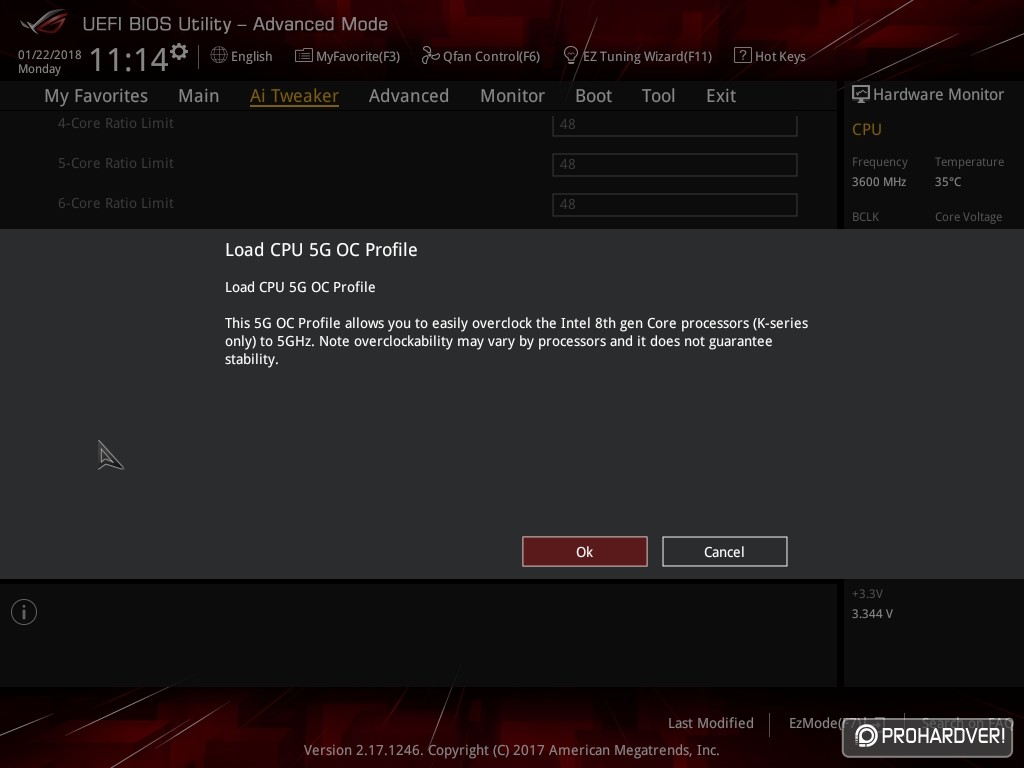This screenshot has height=768, width=1024.
Task: Go to the Monitor tab
Action: pos(512,96)
